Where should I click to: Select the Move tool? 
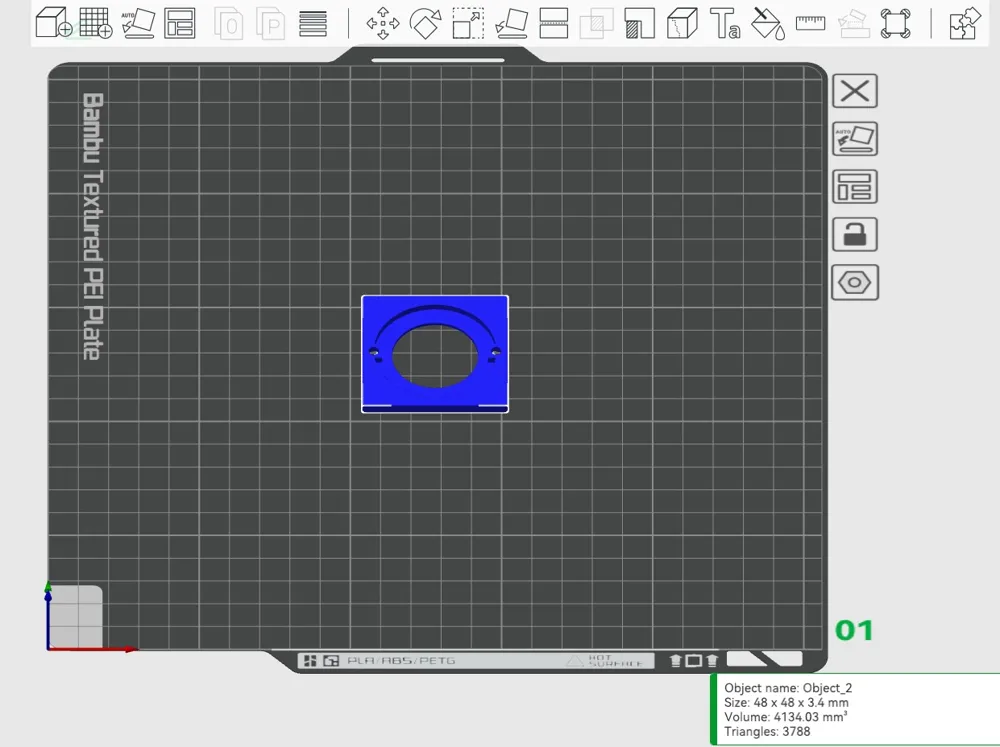[x=383, y=23]
